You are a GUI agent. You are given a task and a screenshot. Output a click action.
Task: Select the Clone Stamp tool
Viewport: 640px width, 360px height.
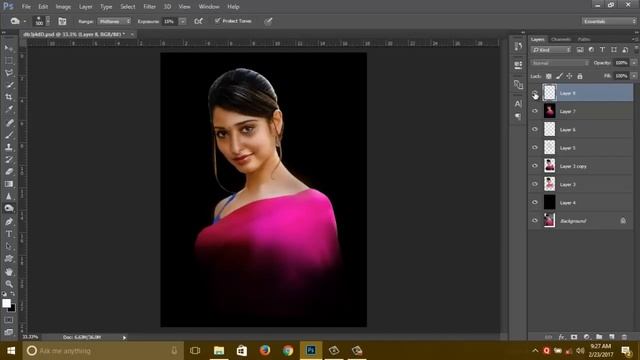tap(9, 147)
